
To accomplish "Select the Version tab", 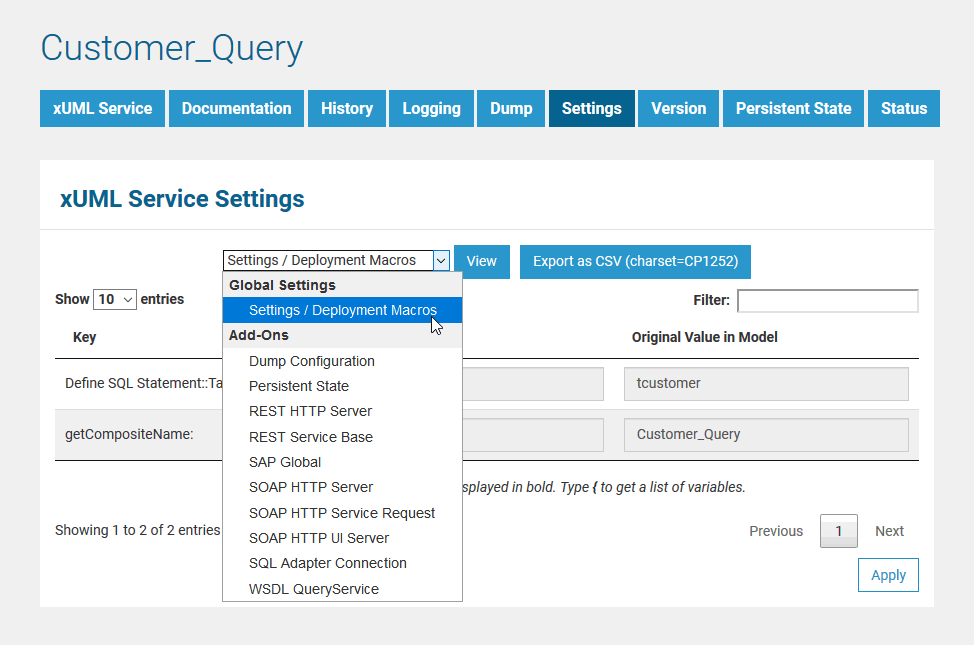I will click(678, 108).
